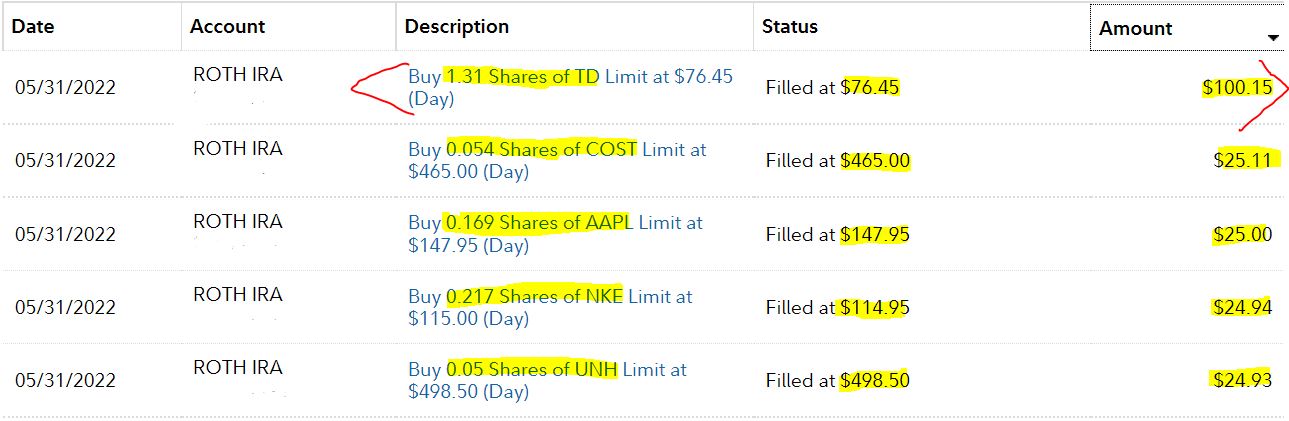Click the Status column header
Viewport: 1289px width, 421px height.
click(x=790, y=27)
